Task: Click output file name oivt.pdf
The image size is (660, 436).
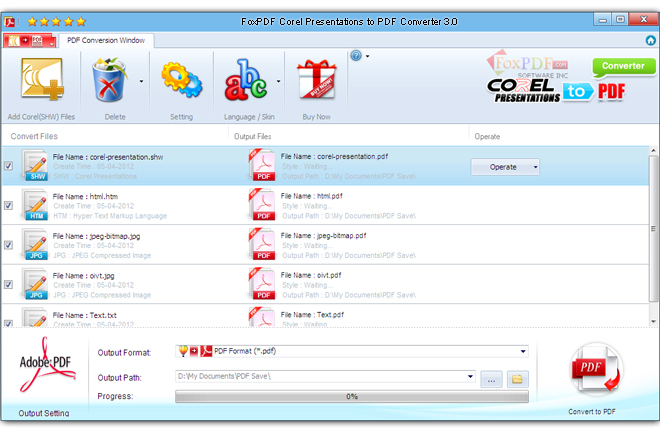Action: click(329, 275)
